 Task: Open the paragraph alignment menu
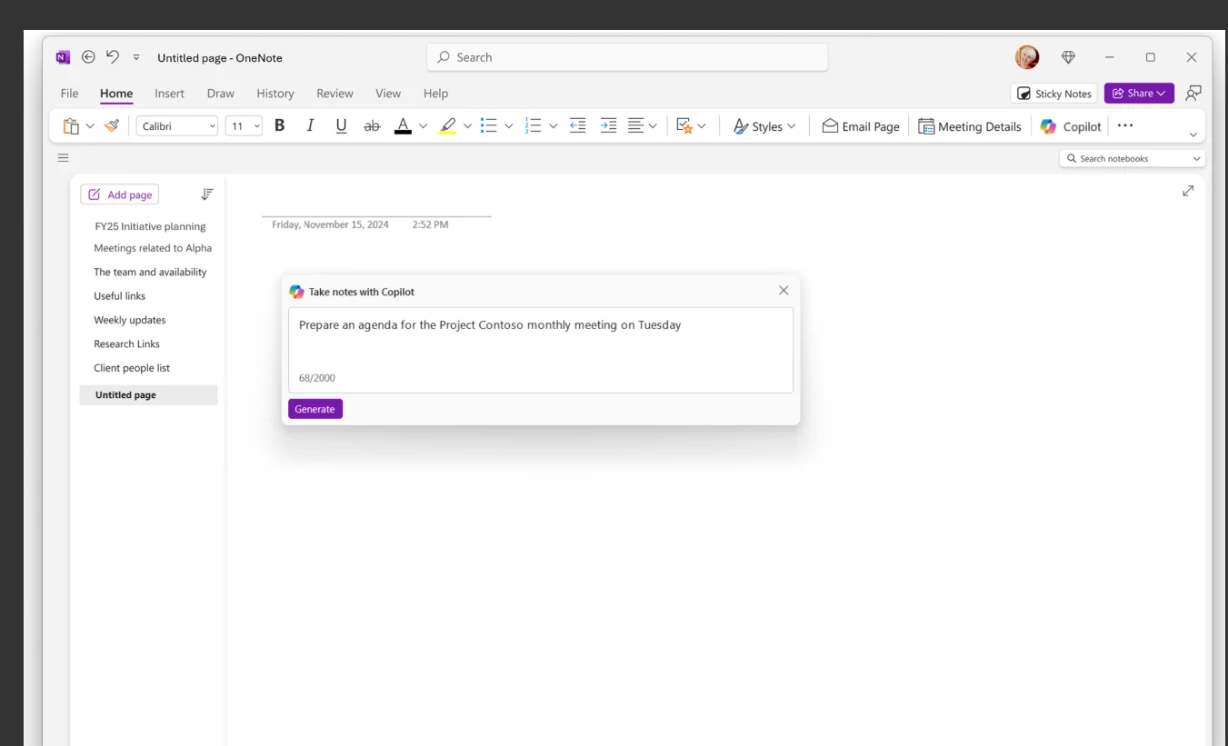pos(642,126)
